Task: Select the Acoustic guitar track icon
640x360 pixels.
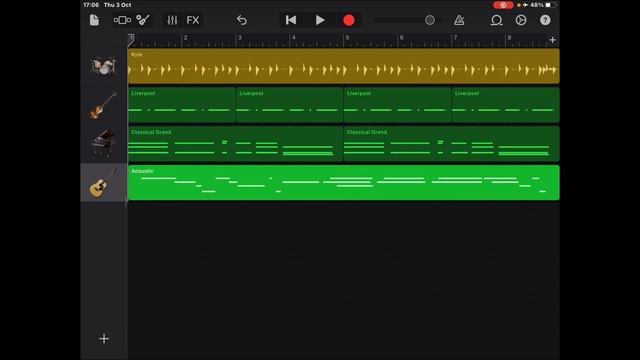Action: point(104,182)
